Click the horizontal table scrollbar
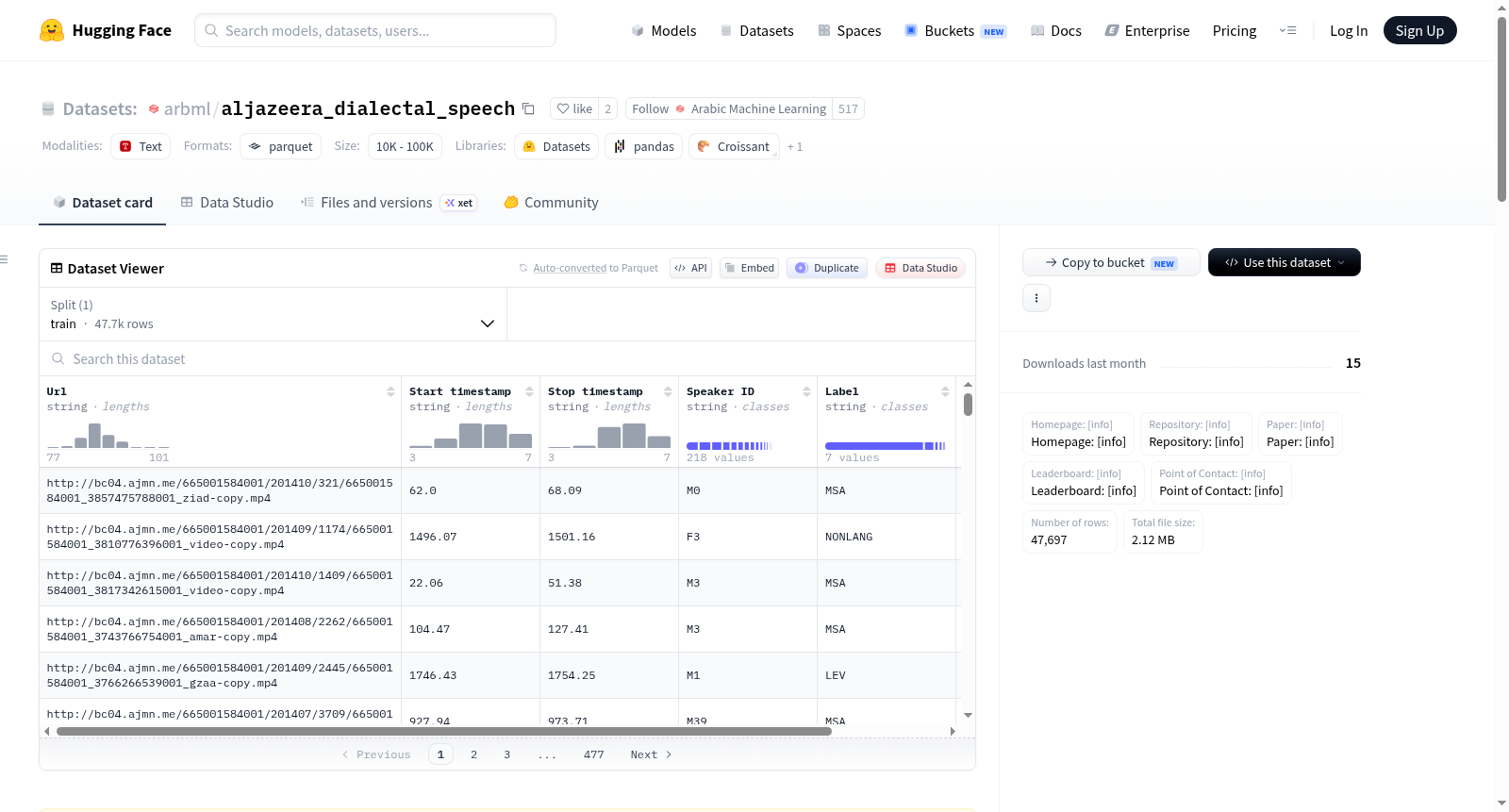Viewport: 1509px width, 812px height. click(443, 731)
